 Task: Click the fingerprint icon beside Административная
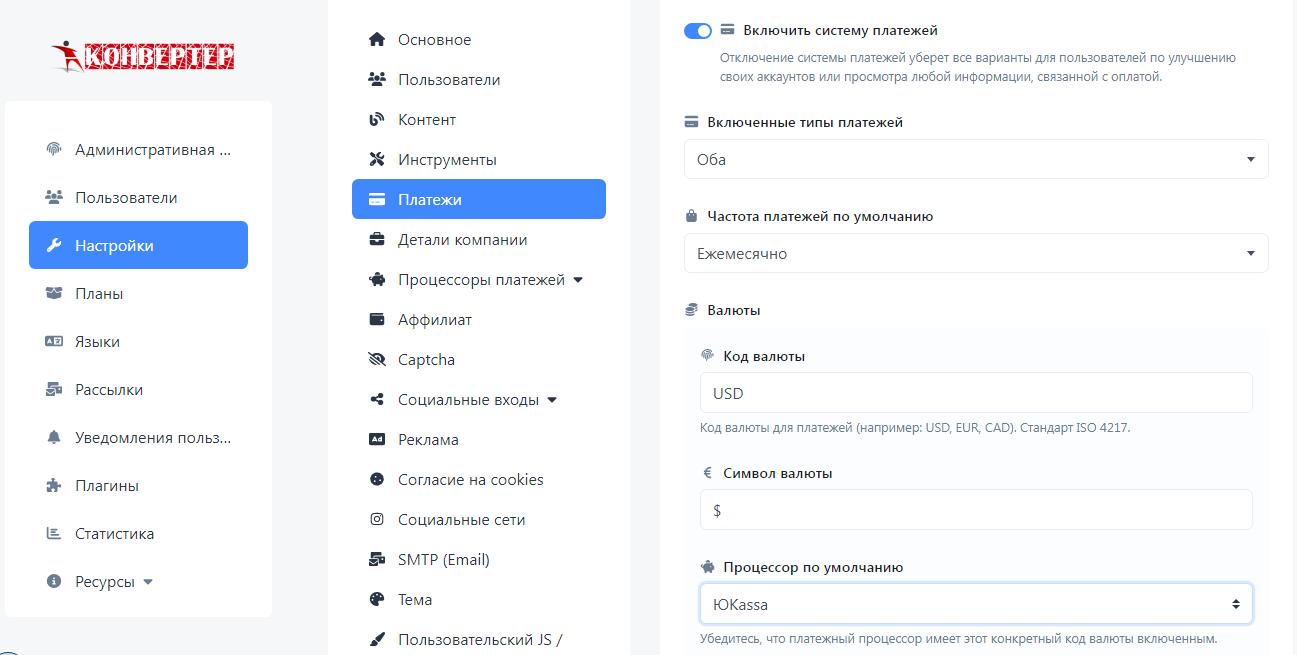[54, 150]
